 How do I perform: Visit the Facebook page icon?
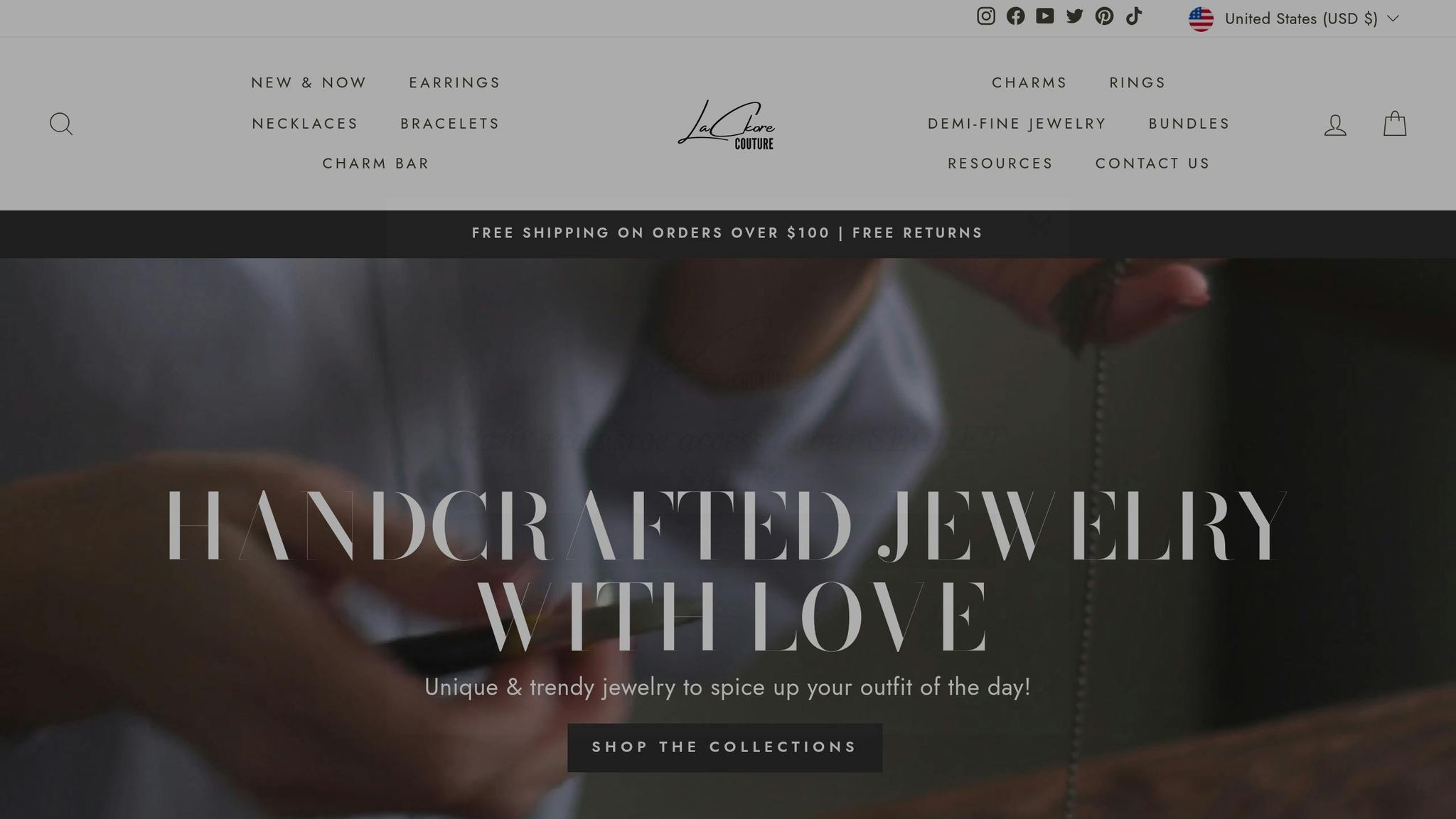(x=1015, y=16)
